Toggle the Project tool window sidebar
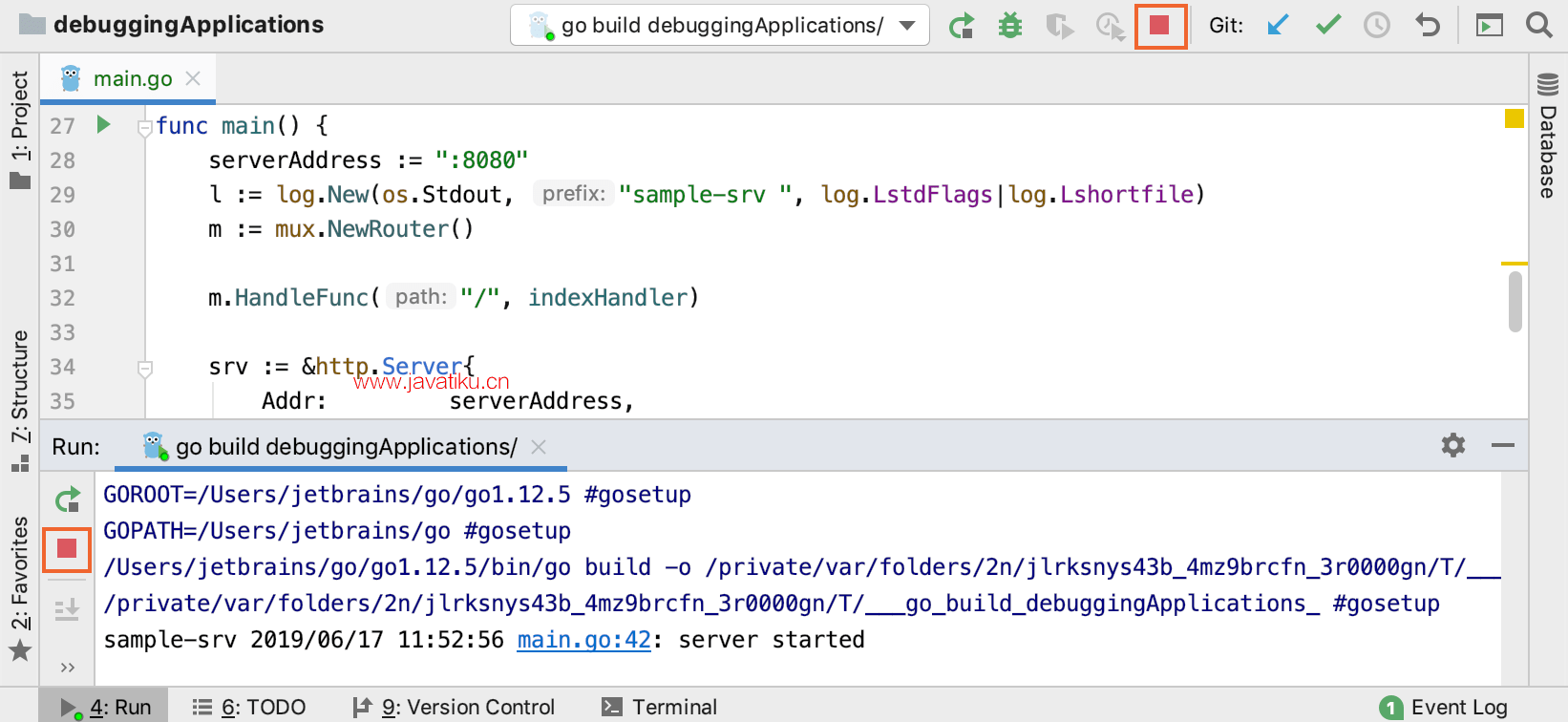 click(x=20, y=129)
